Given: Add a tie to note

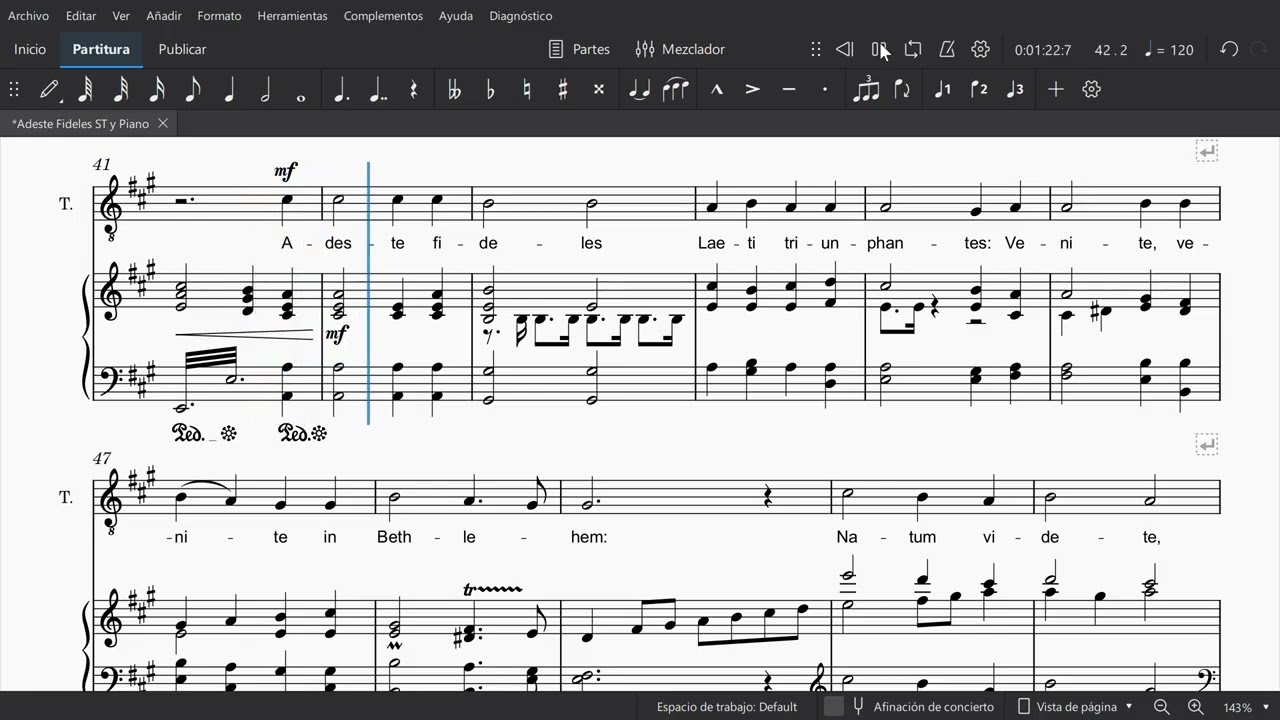Looking at the screenshot, I should [639, 89].
